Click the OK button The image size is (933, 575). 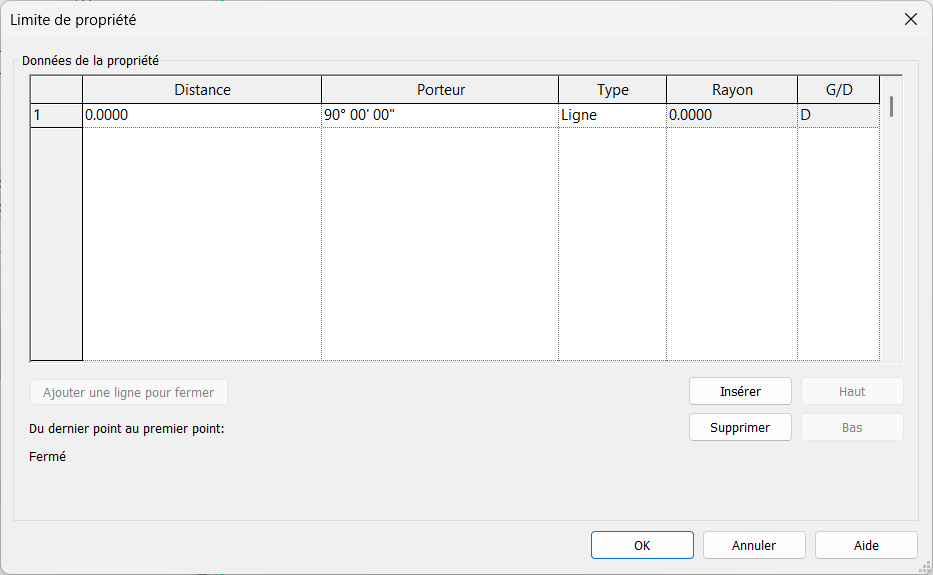click(642, 545)
